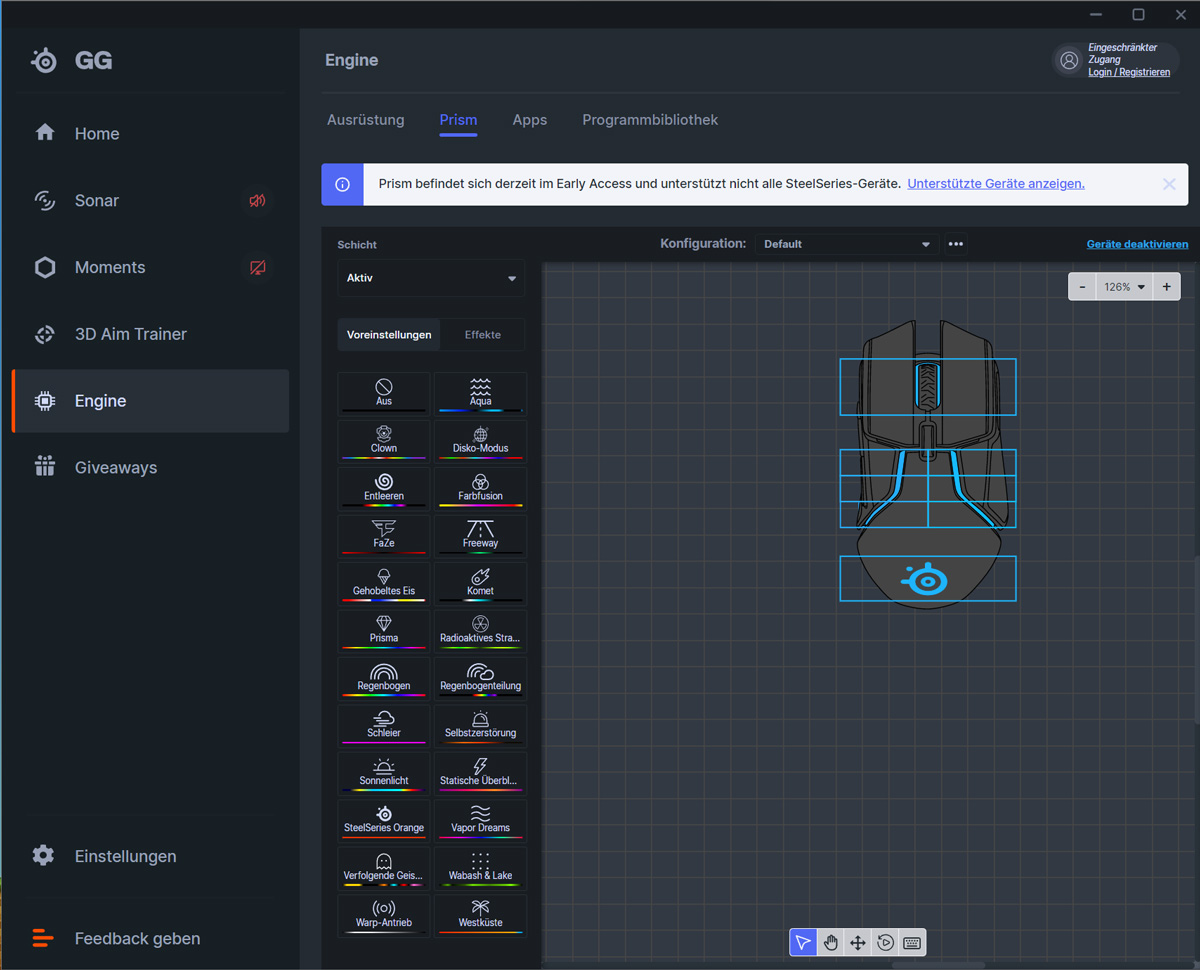Click the replay preview tool

[885, 943]
